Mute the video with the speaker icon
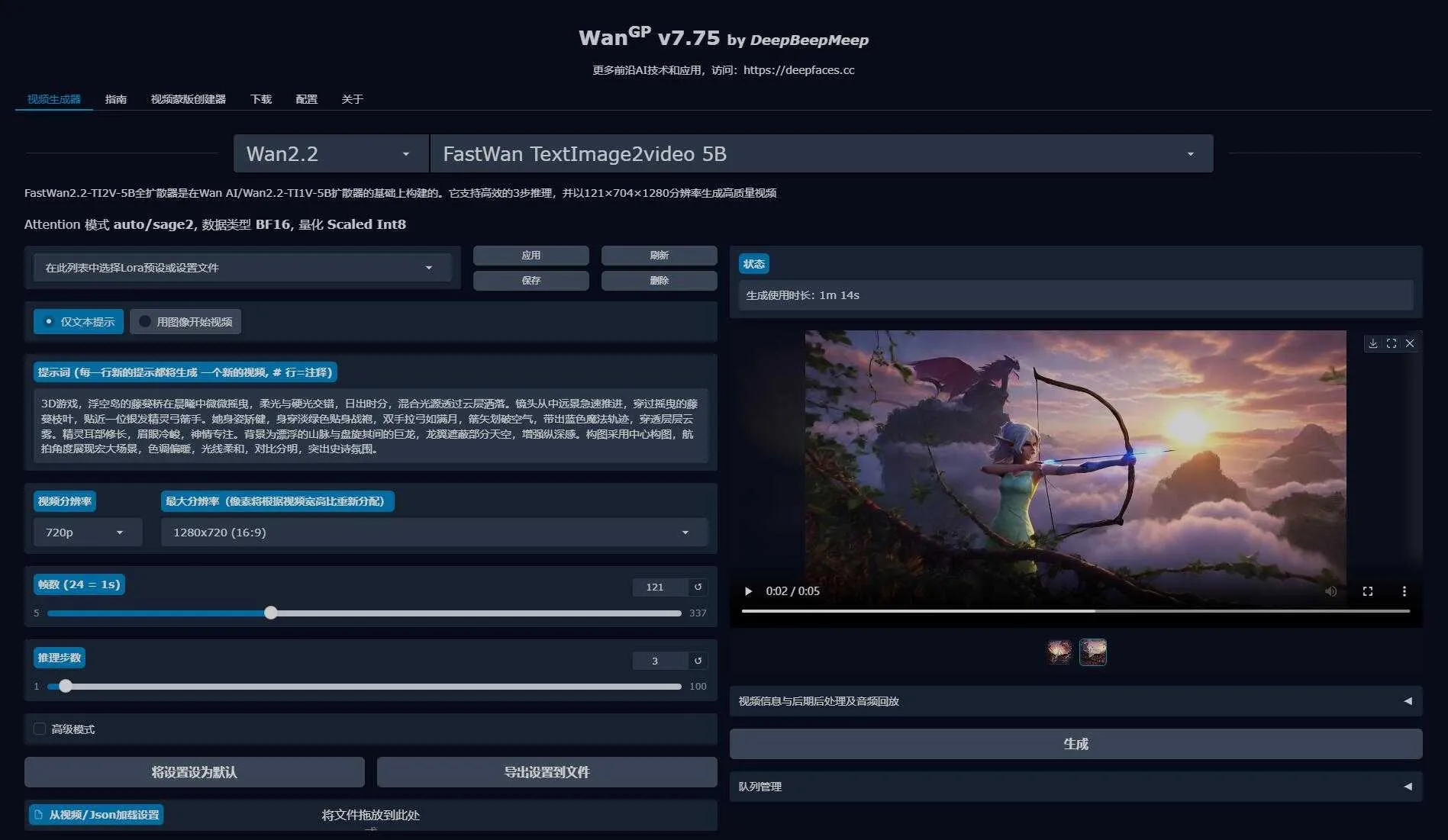Screen dimensions: 1448x840 [1330, 591]
